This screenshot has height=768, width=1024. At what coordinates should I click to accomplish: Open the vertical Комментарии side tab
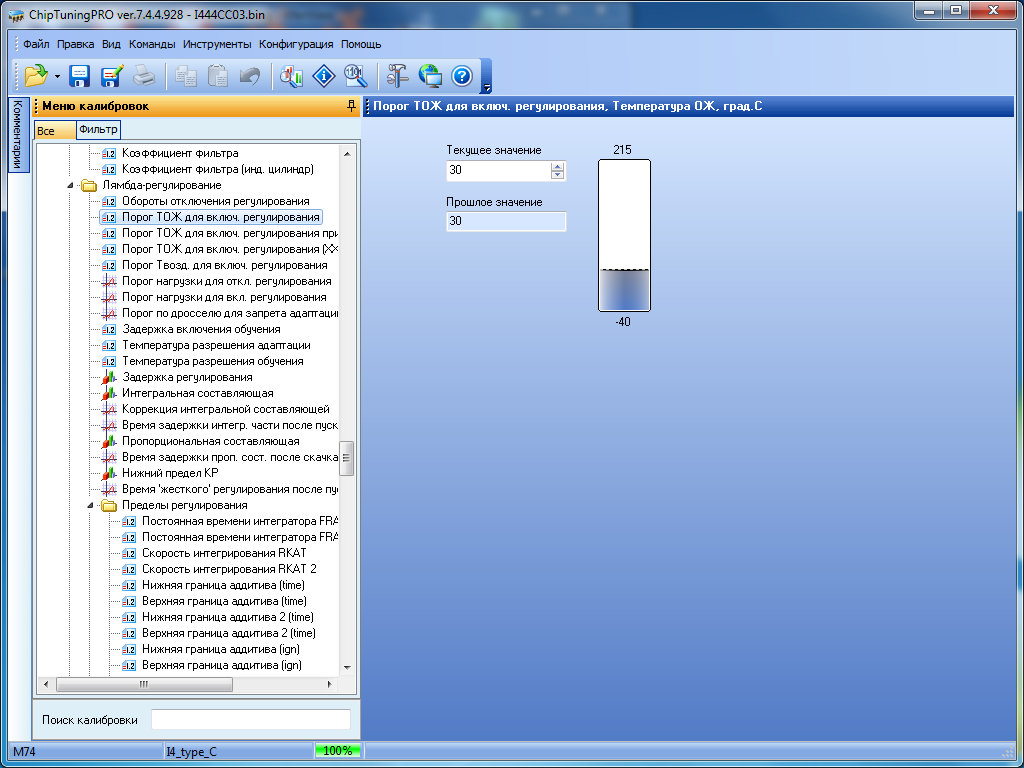click(x=17, y=135)
